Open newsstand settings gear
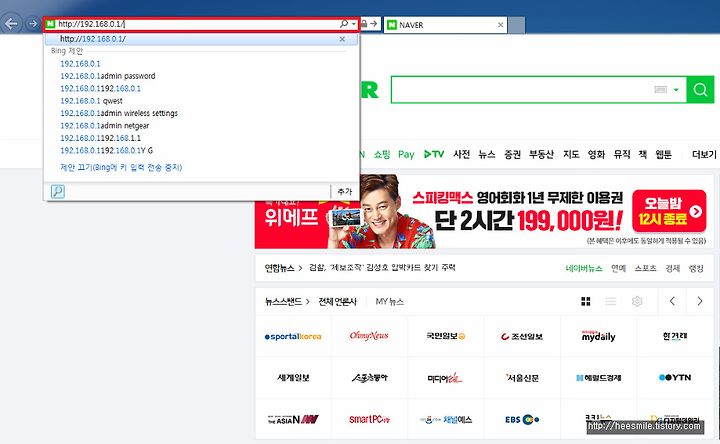Viewport: 720px width, 444px height. (x=637, y=301)
